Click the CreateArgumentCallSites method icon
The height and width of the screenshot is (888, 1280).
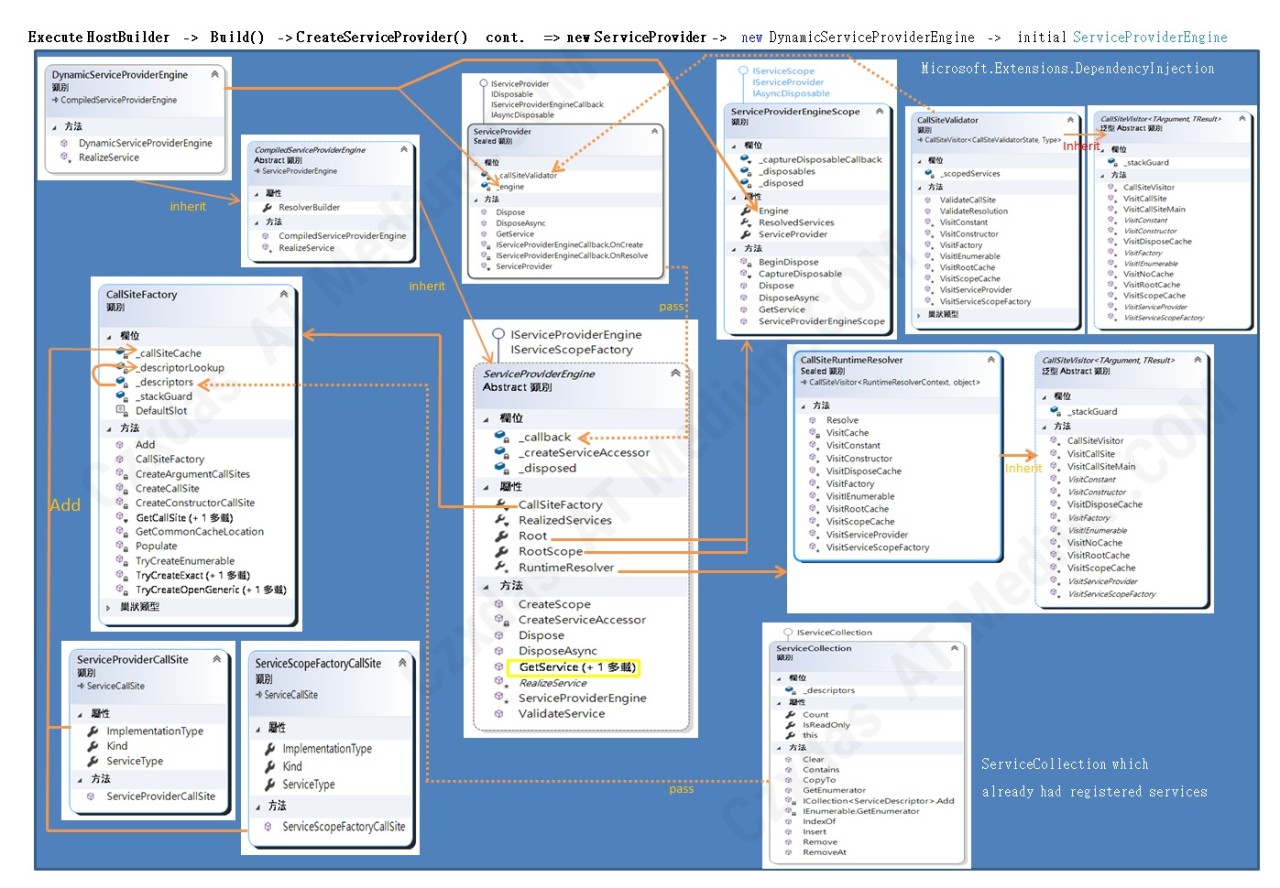121,474
